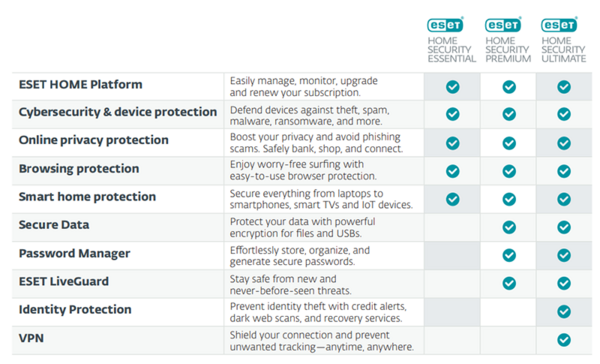
Task: Select the HOME SECURITY ULTIMATE column heading
Action: point(563,50)
